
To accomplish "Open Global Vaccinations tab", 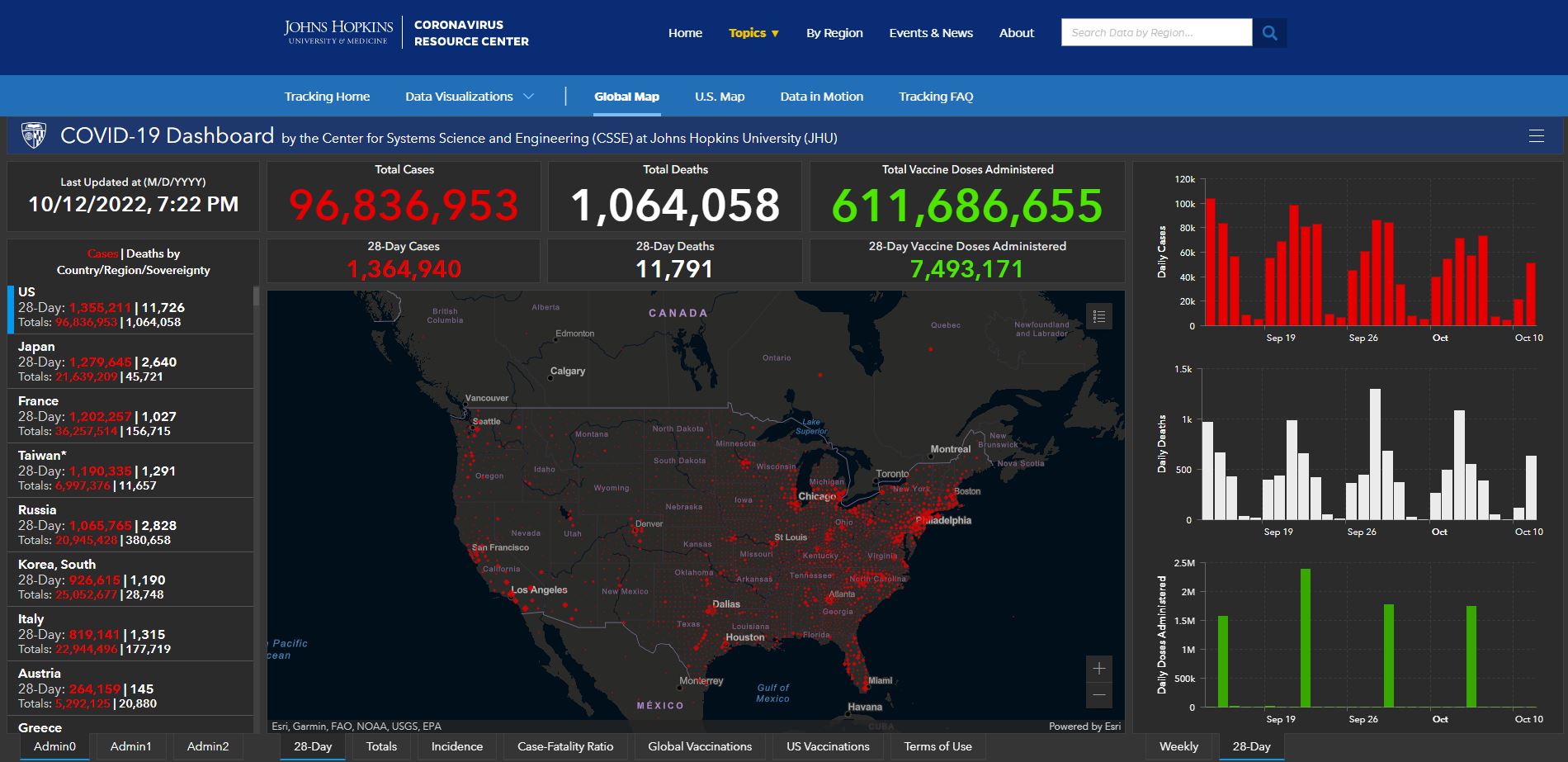I will click(x=700, y=746).
